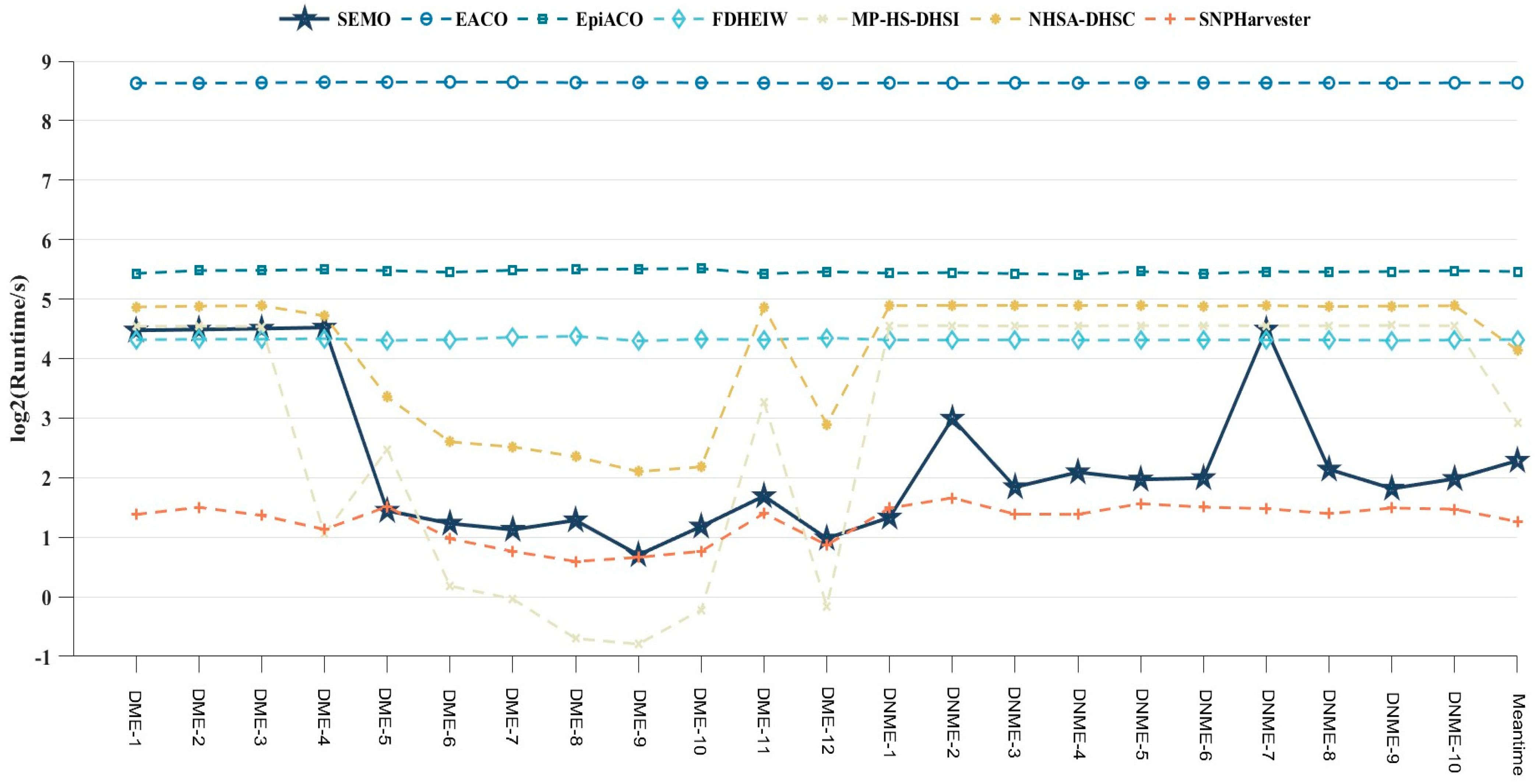Click the SEMO legend label text

coord(364,20)
